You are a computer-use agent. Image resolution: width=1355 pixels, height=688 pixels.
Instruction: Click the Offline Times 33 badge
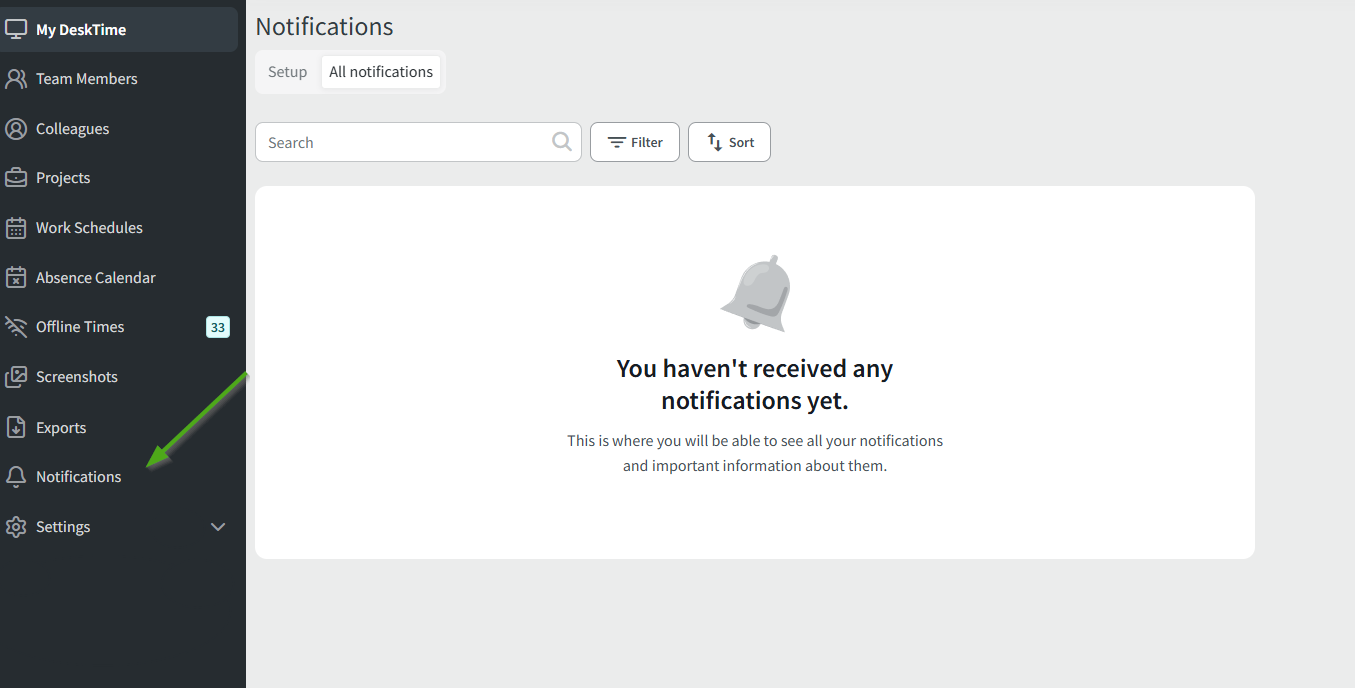(x=218, y=327)
